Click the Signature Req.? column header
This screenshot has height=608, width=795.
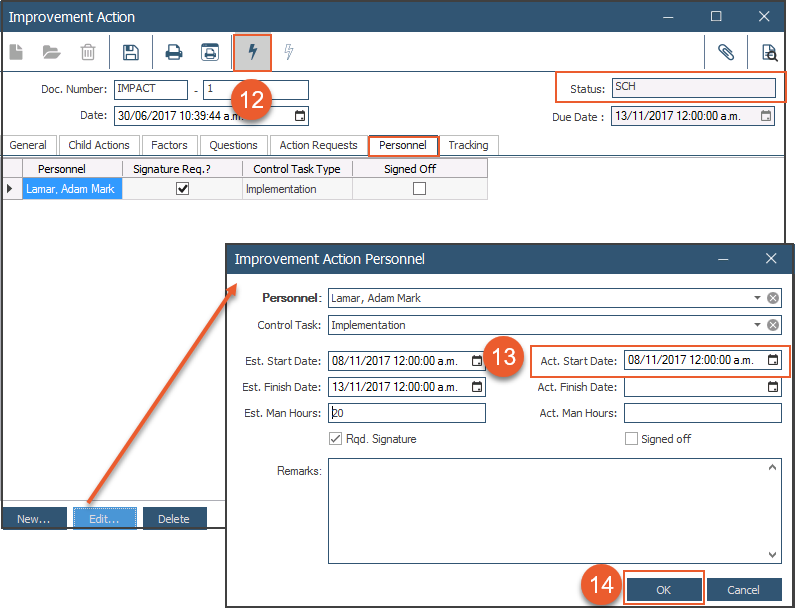click(183, 169)
